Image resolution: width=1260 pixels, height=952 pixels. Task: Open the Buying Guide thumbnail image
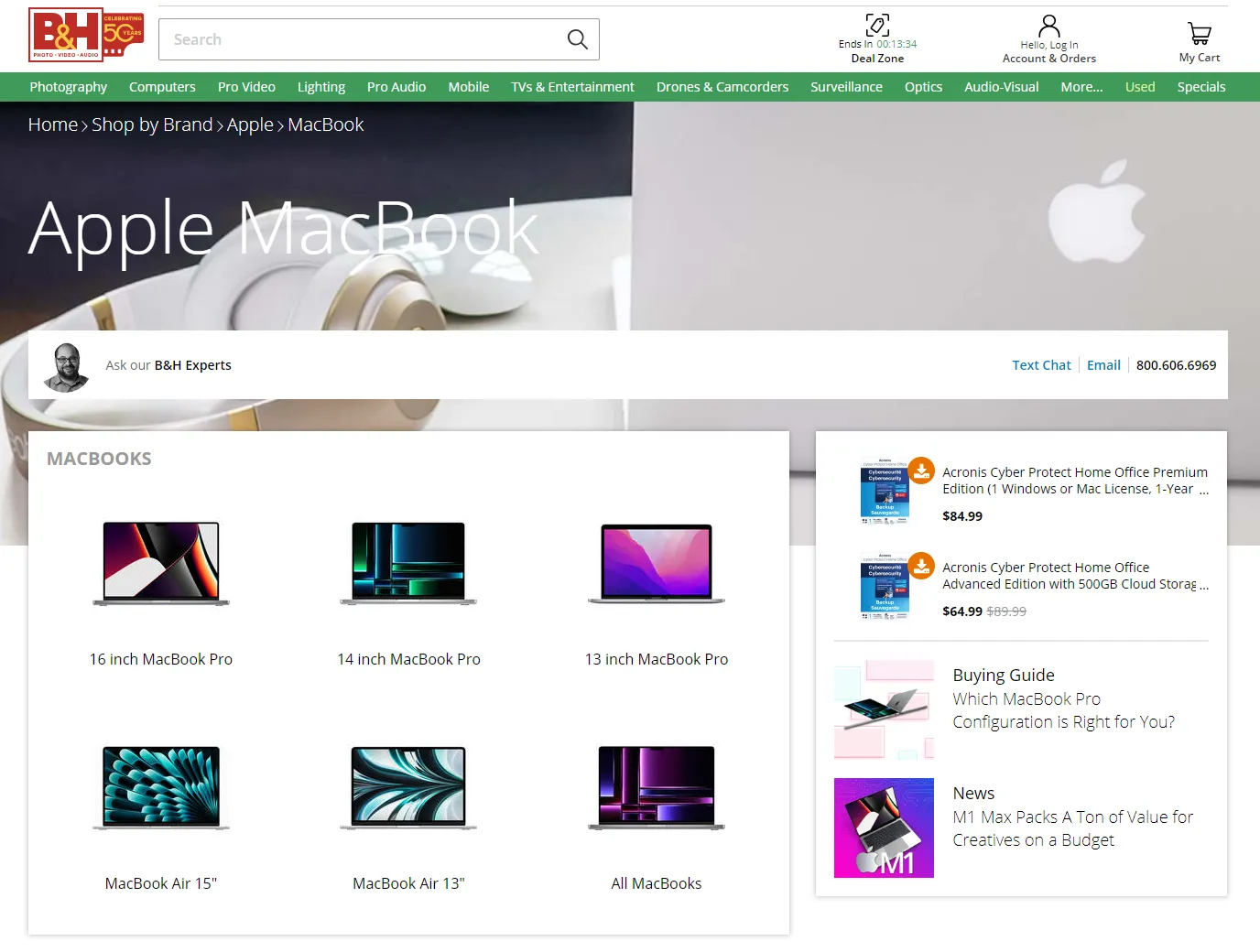tap(884, 709)
